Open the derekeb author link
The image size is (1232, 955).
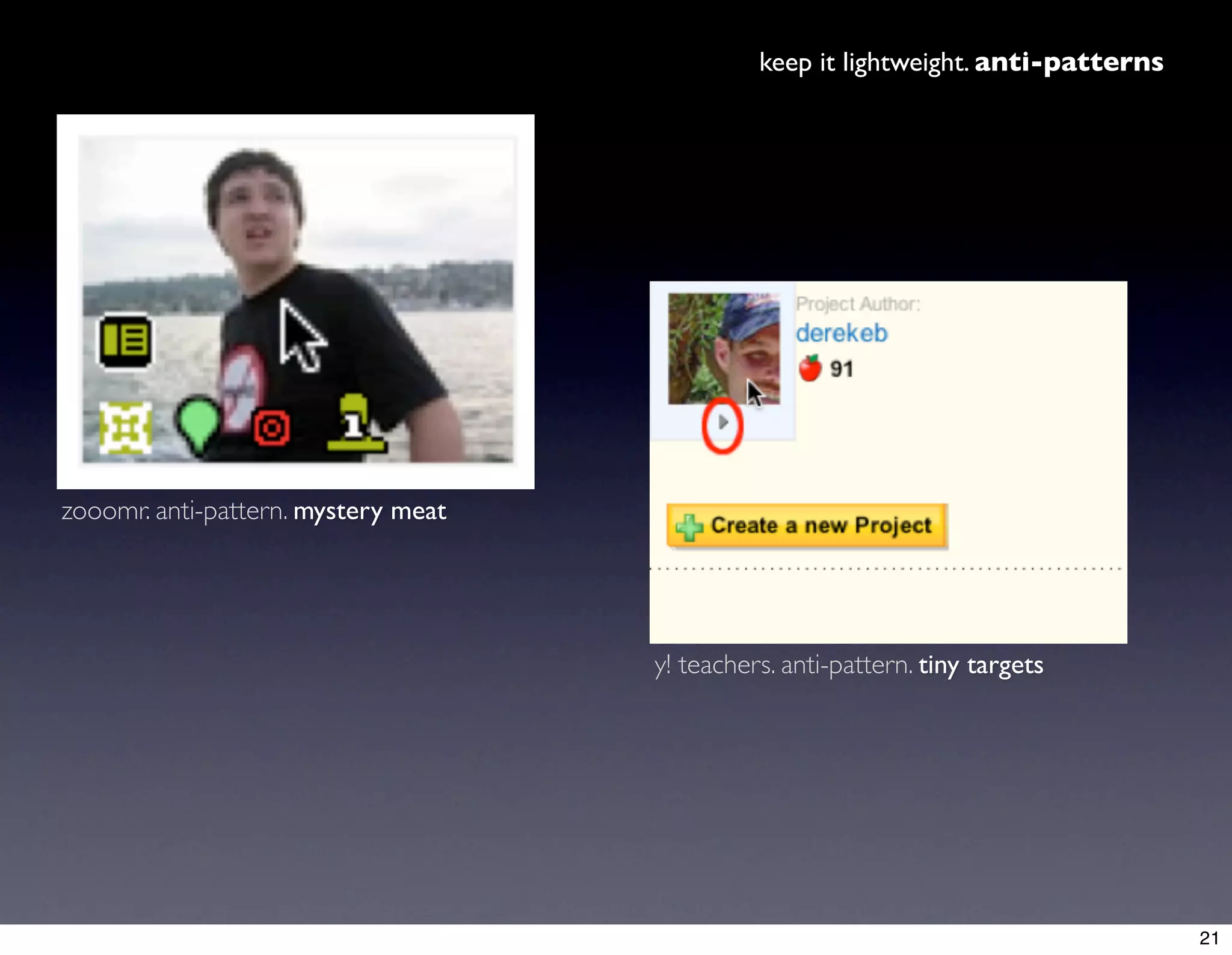(842, 333)
